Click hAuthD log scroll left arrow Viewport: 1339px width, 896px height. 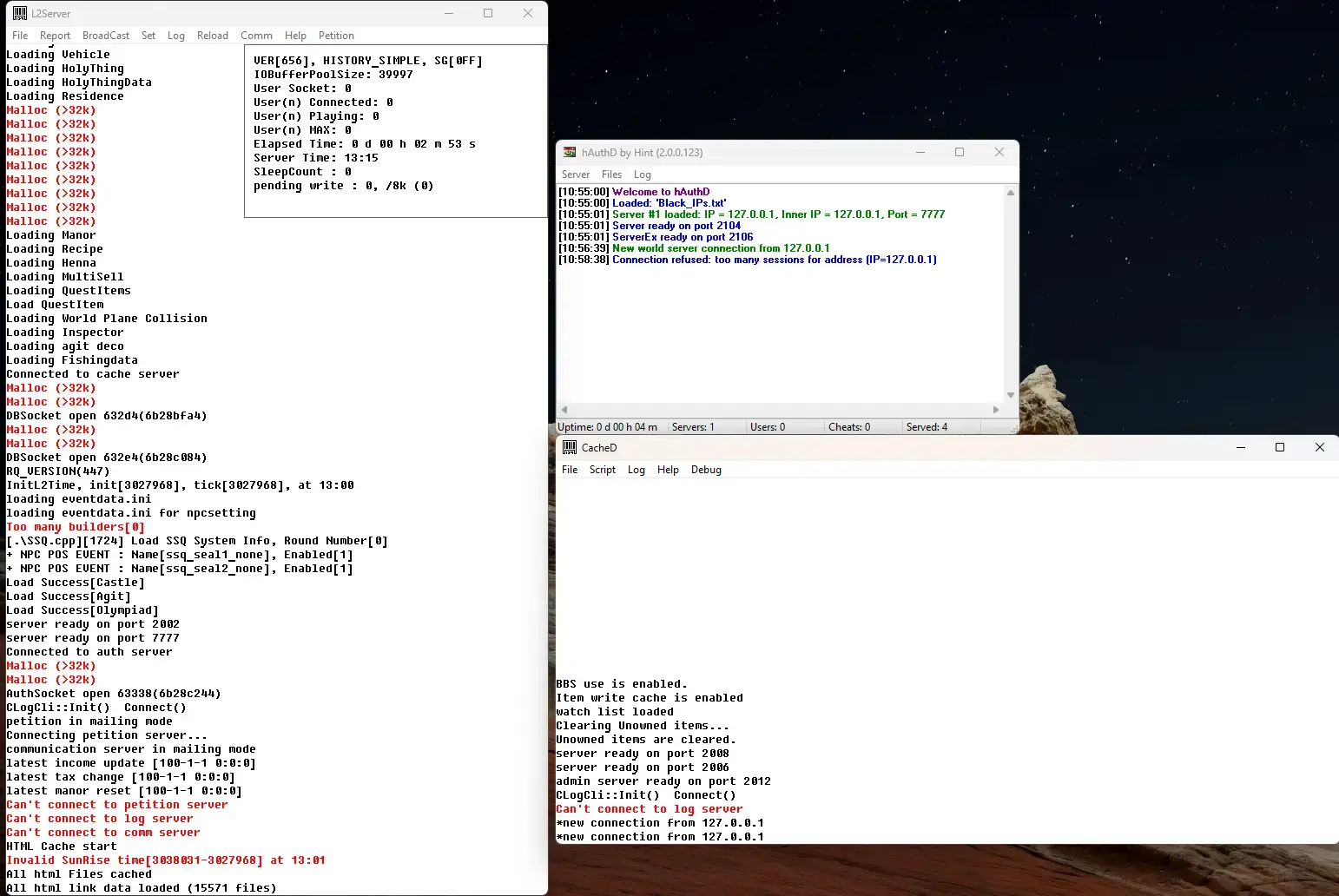tap(564, 410)
